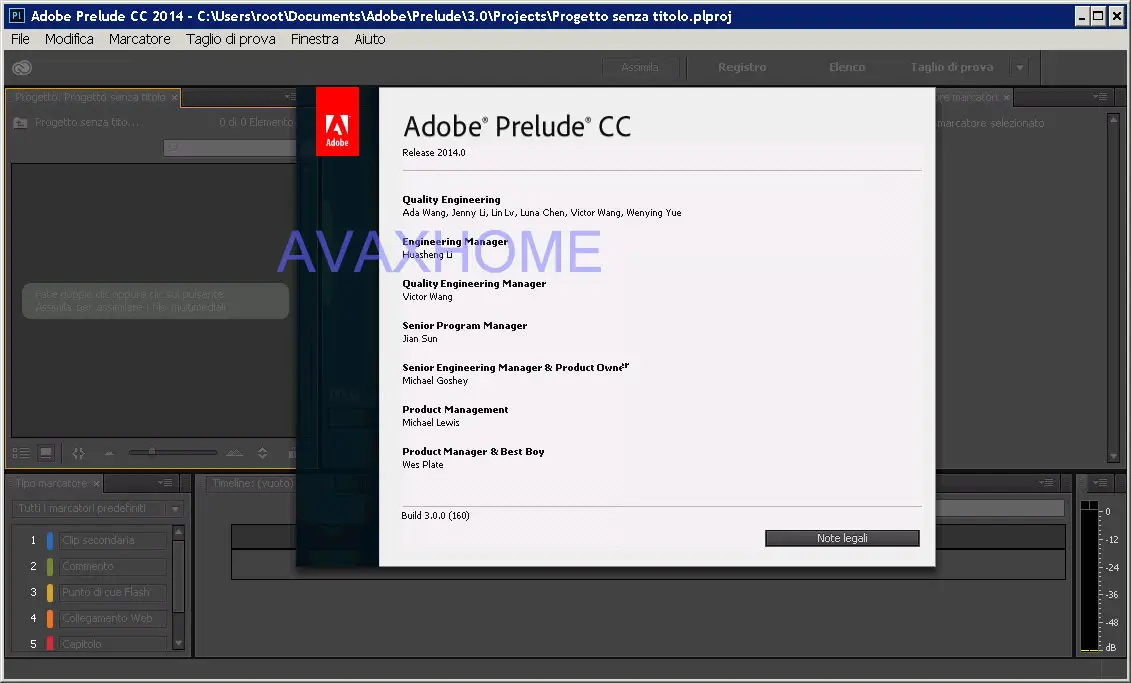The width and height of the screenshot is (1131, 683).
Task: Click the sort order diamond icon
Action: pos(263,453)
